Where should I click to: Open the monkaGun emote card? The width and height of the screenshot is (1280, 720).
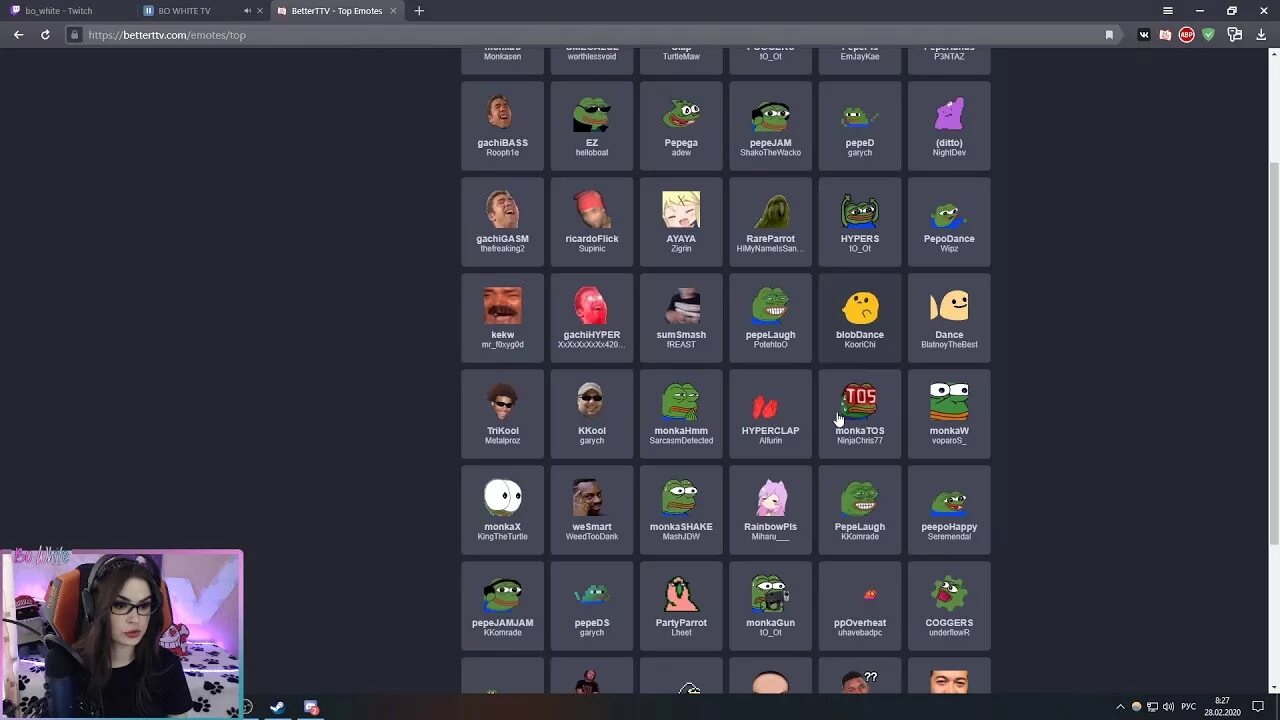(x=770, y=606)
